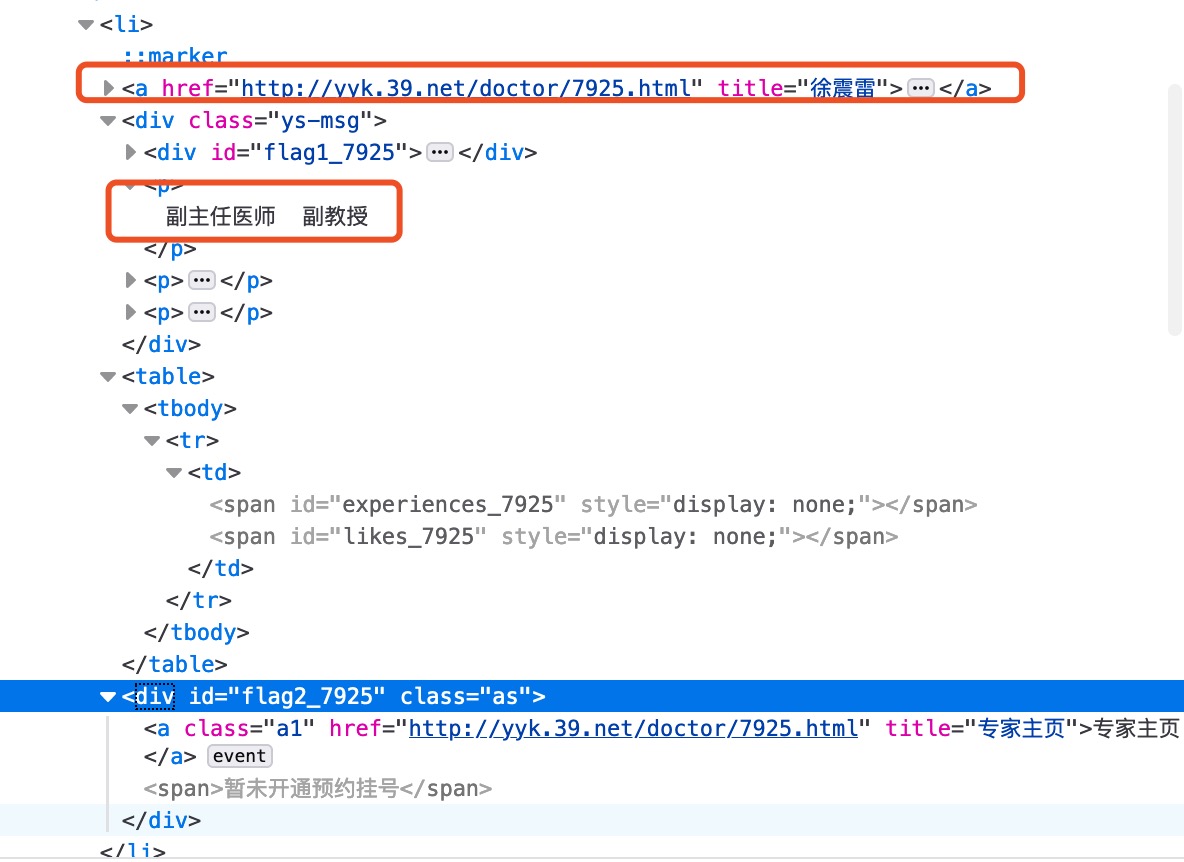The image size is (1184, 862).
Task: Click the title 徐震雷 attribute value
Action: tap(843, 88)
